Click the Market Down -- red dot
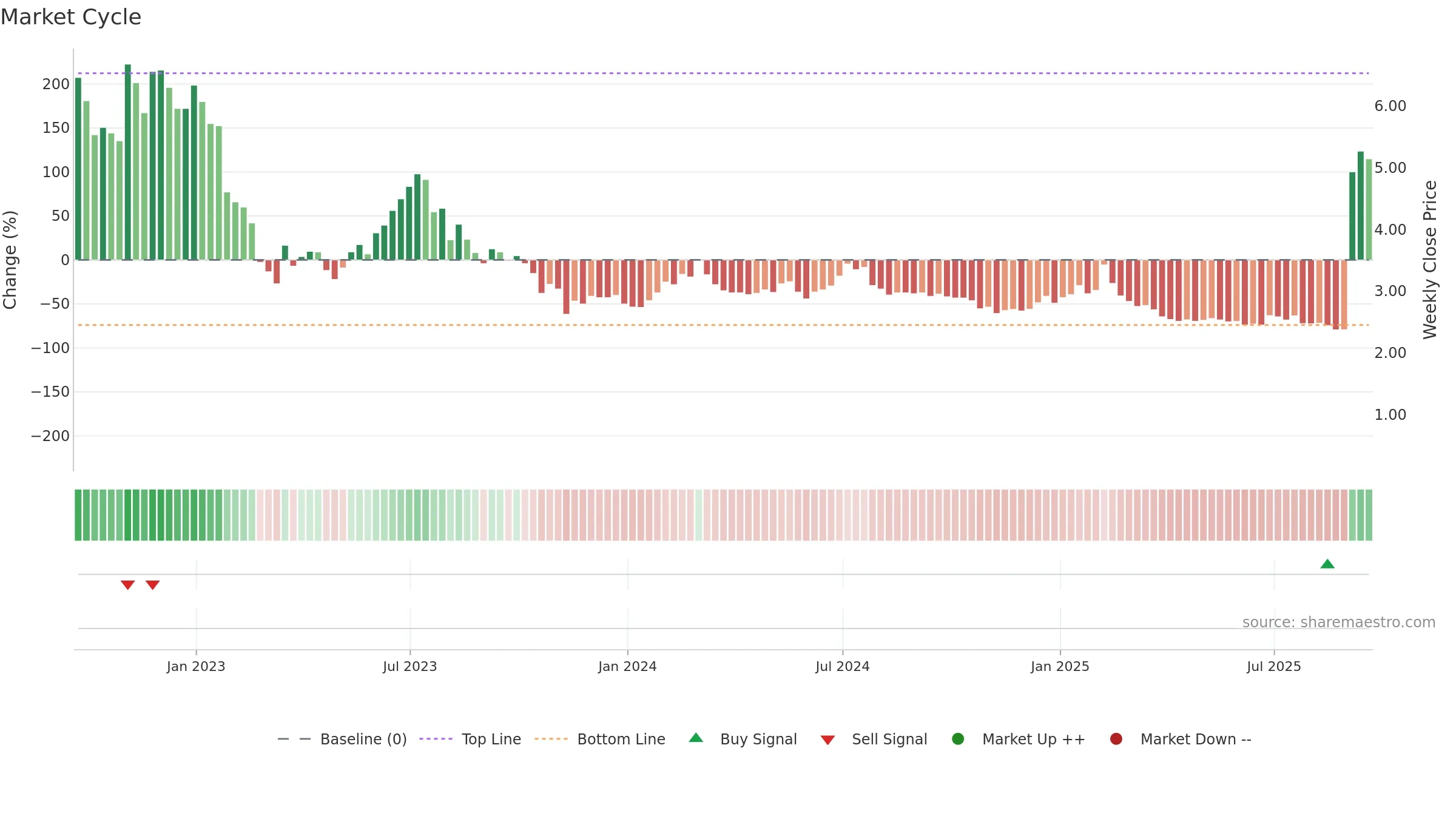This screenshot has height=819, width=1456. (1116, 739)
